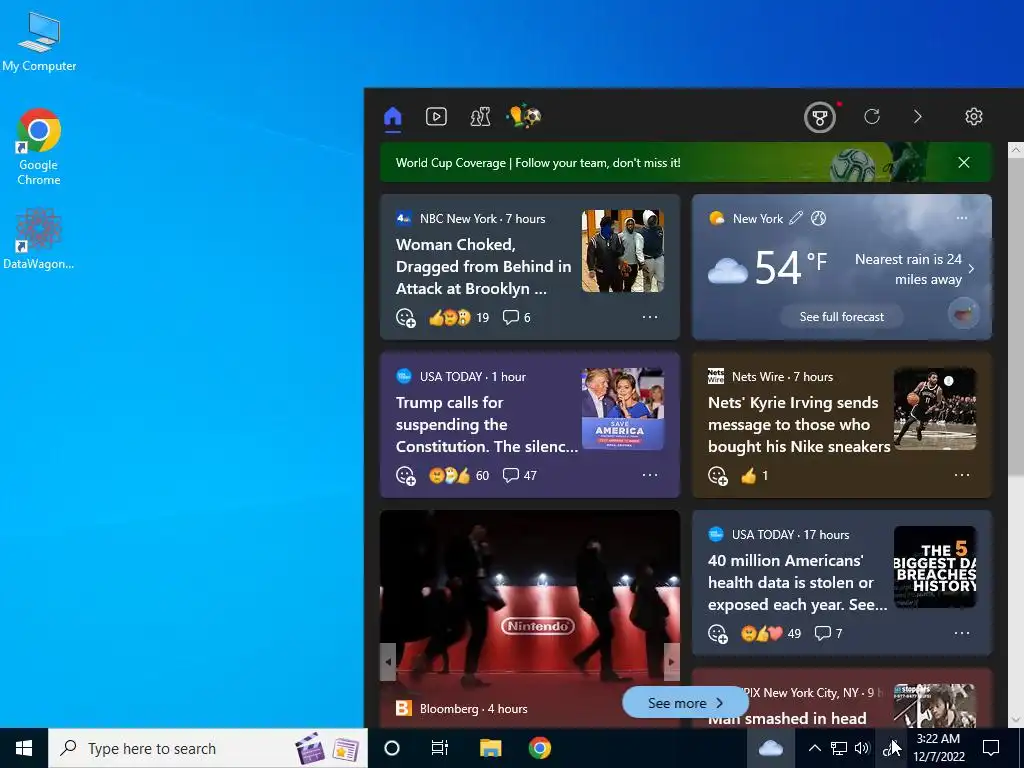
Task: Go to next slide on Nintendo carousel
Action: pyautogui.click(x=671, y=662)
